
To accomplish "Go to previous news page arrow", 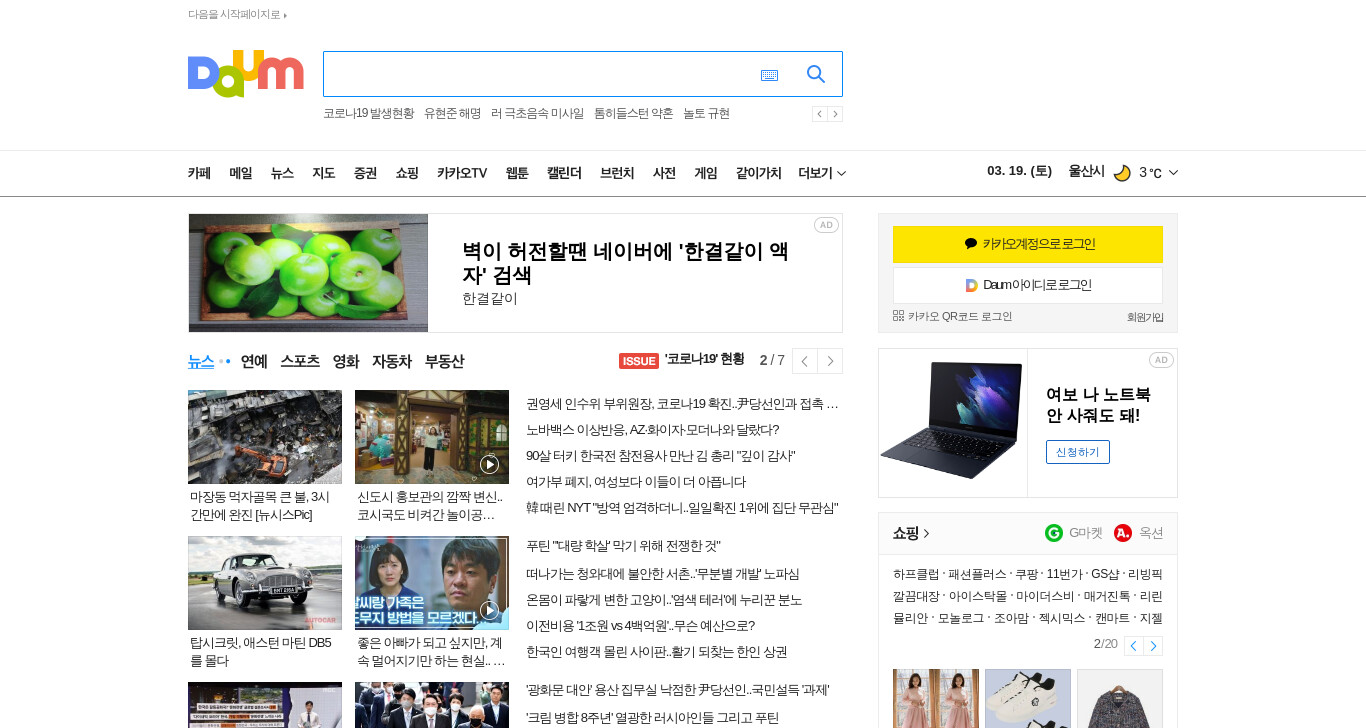I will [805, 361].
